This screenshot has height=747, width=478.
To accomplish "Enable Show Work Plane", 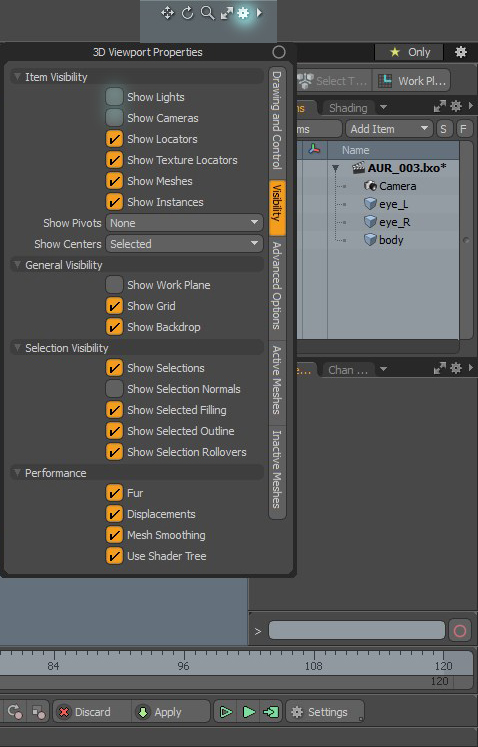I will pos(114,285).
